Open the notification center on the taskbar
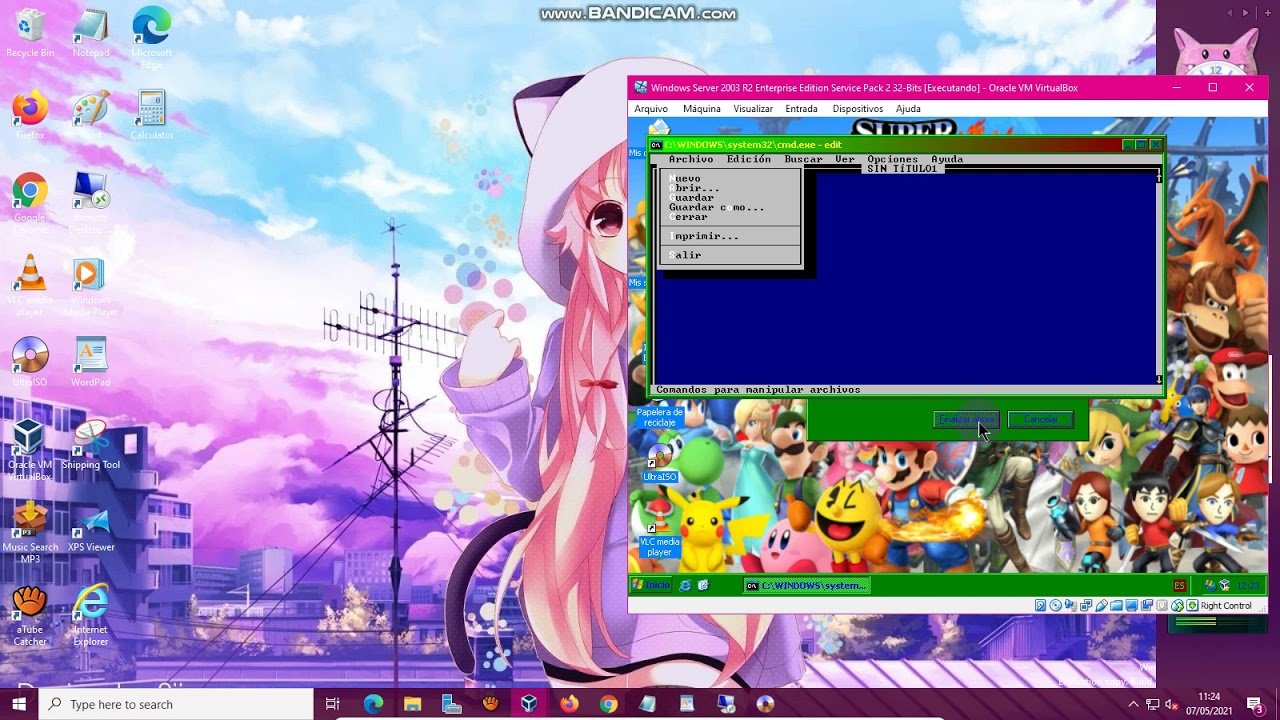This screenshot has height=720, width=1280. pos(1255,704)
